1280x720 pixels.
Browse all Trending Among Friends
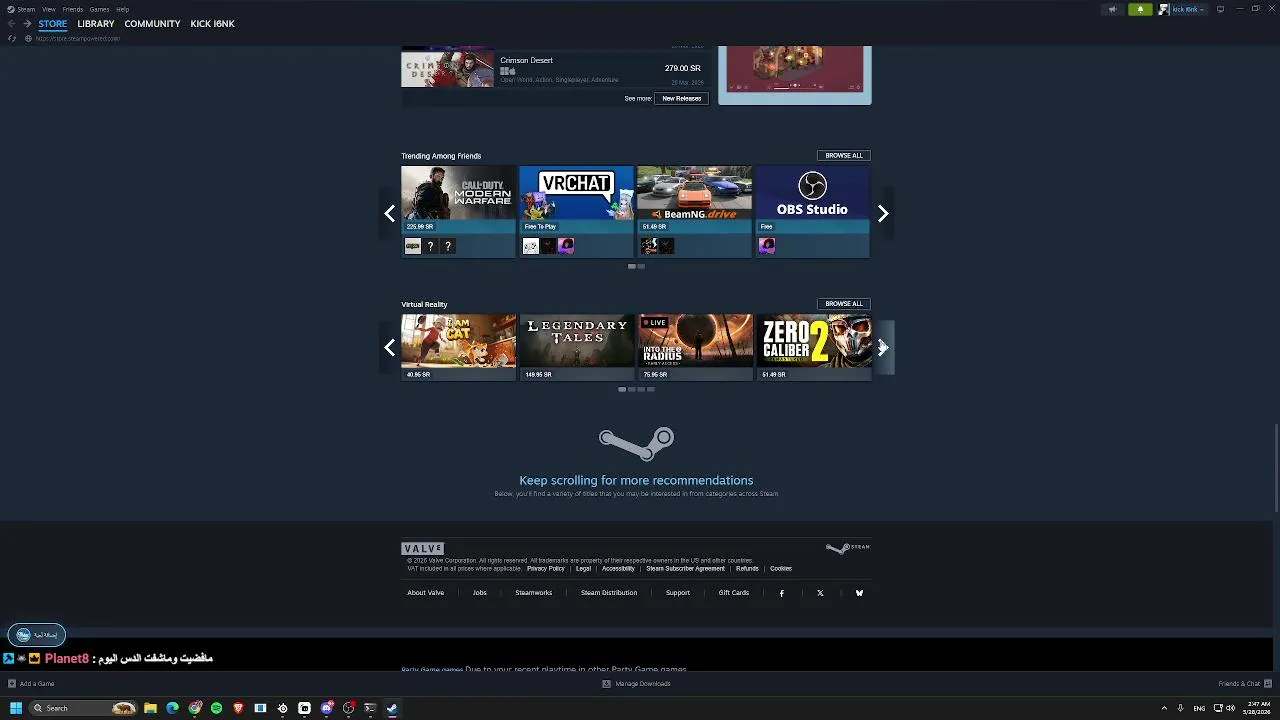844,155
